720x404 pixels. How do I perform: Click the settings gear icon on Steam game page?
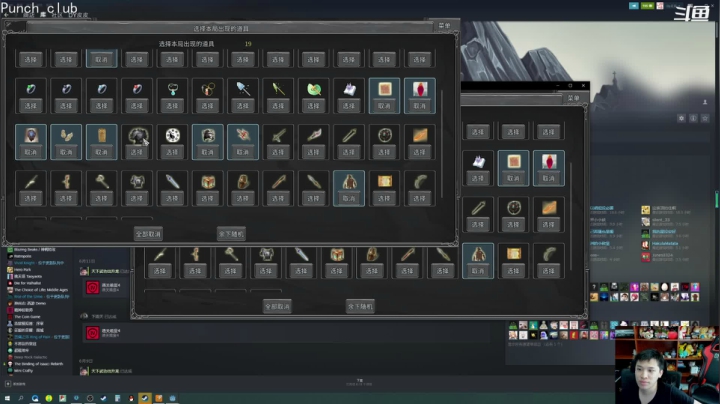[x=681, y=118]
